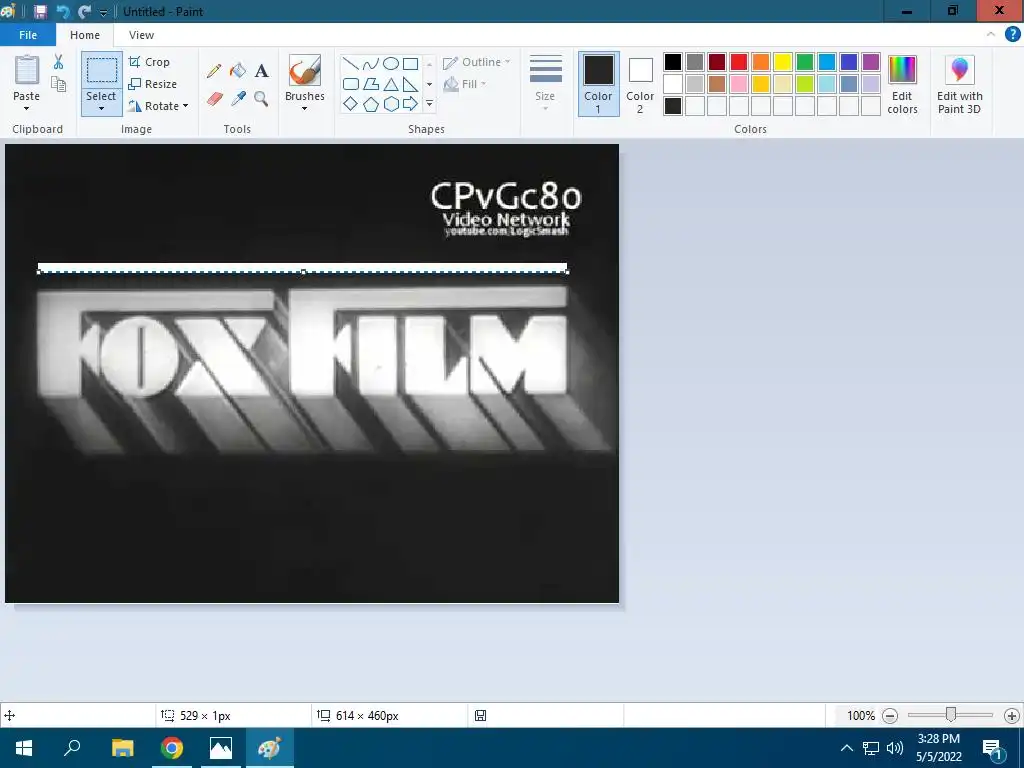Open Edit colors dialog
The image size is (1024, 768).
[903, 84]
